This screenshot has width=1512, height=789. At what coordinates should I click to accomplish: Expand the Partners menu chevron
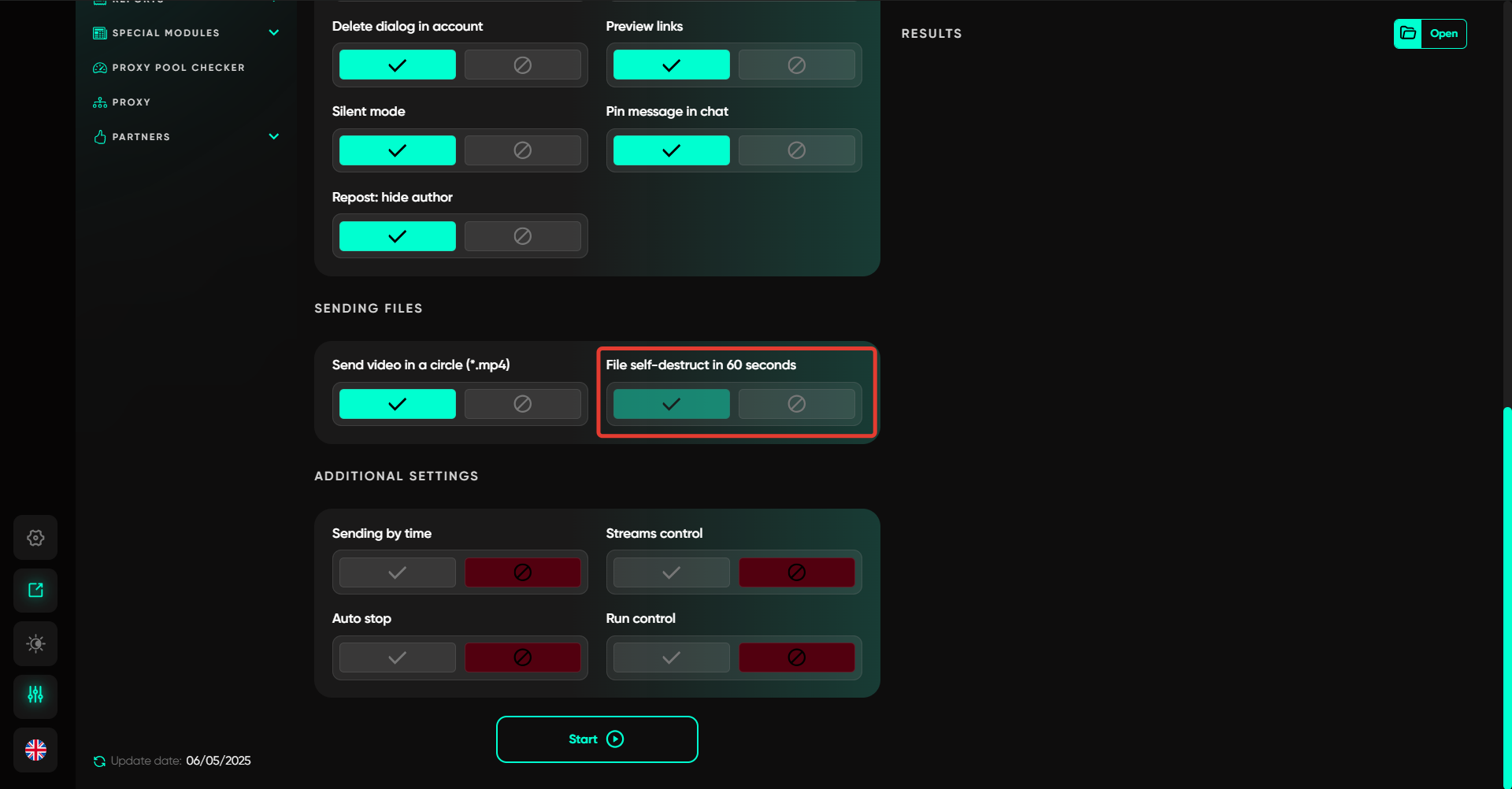pyautogui.click(x=274, y=136)
